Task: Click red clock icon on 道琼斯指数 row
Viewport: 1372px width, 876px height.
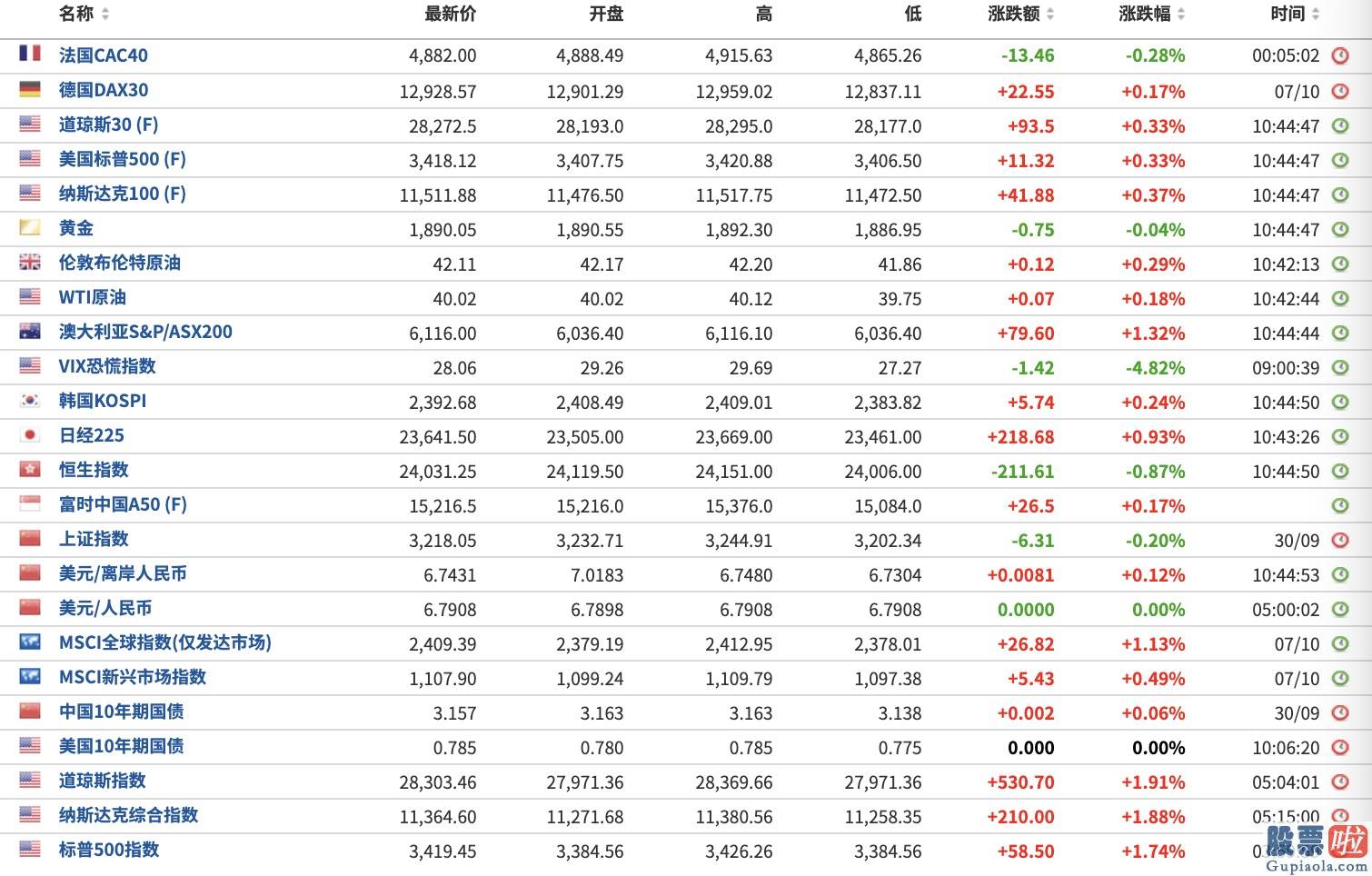Action: pyautogui.click(x=1340, y=781)
